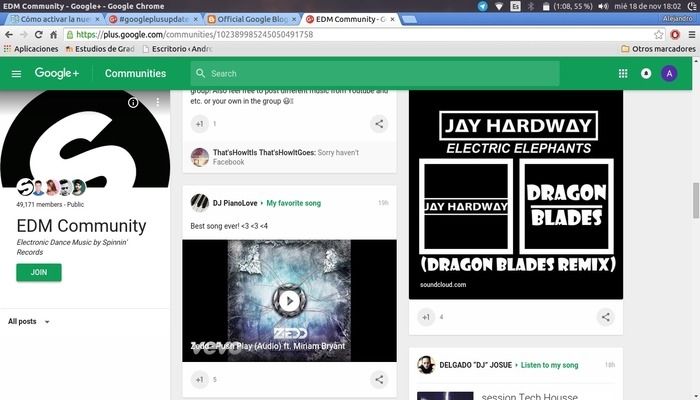The image size is (700, 400).
Task: Switch to Official Google Blog tab
Action: [251, 19]
